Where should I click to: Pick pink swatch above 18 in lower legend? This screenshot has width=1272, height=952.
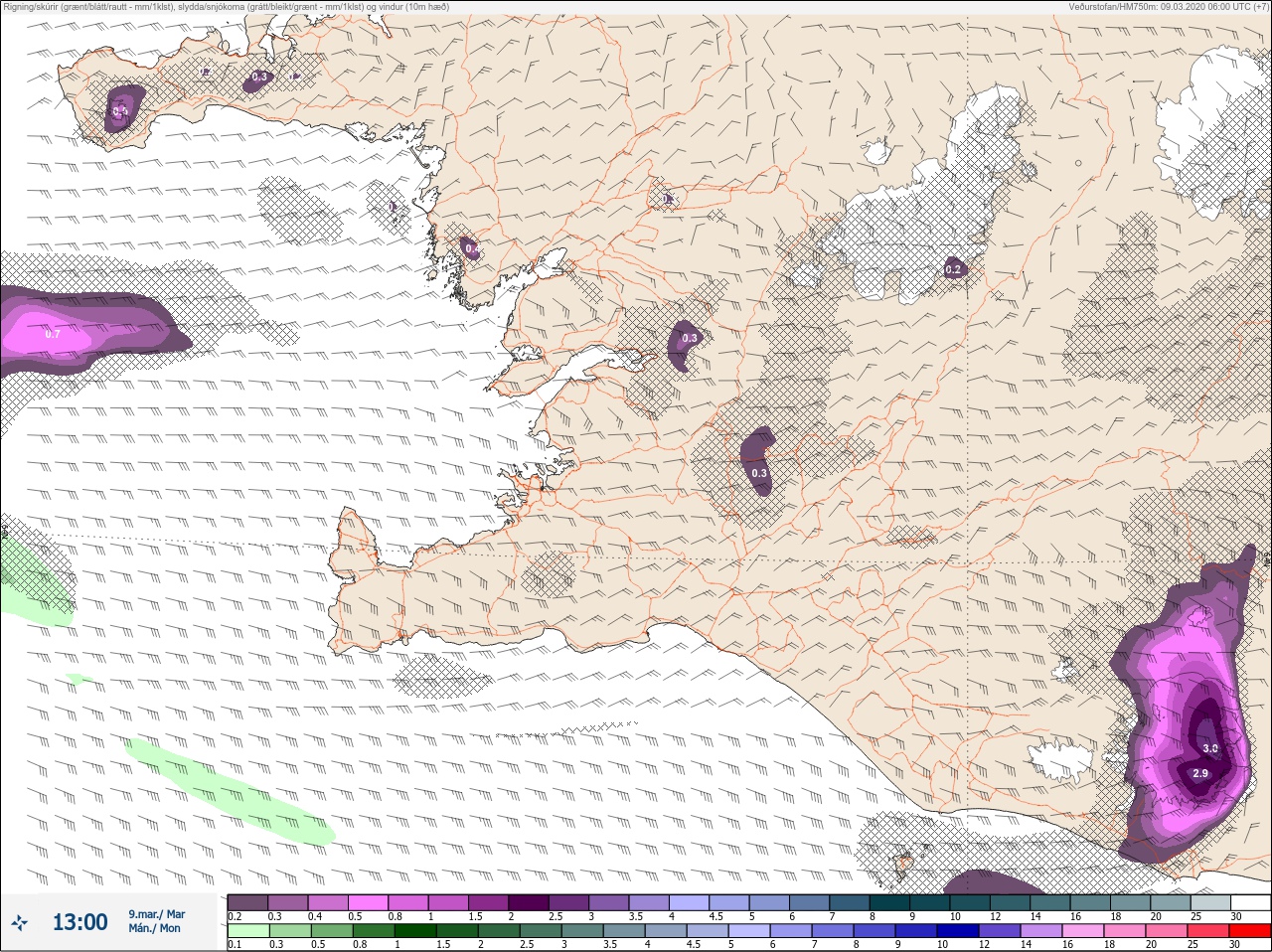(x=1125, y=931)
